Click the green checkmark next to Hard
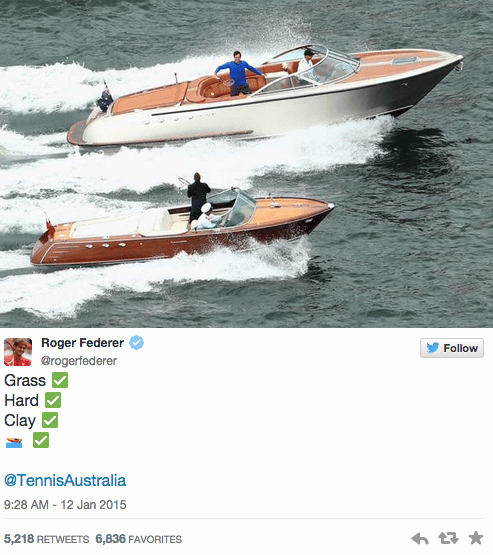The width and height of the screenshot is (493, 555). [x=53, y=400]
